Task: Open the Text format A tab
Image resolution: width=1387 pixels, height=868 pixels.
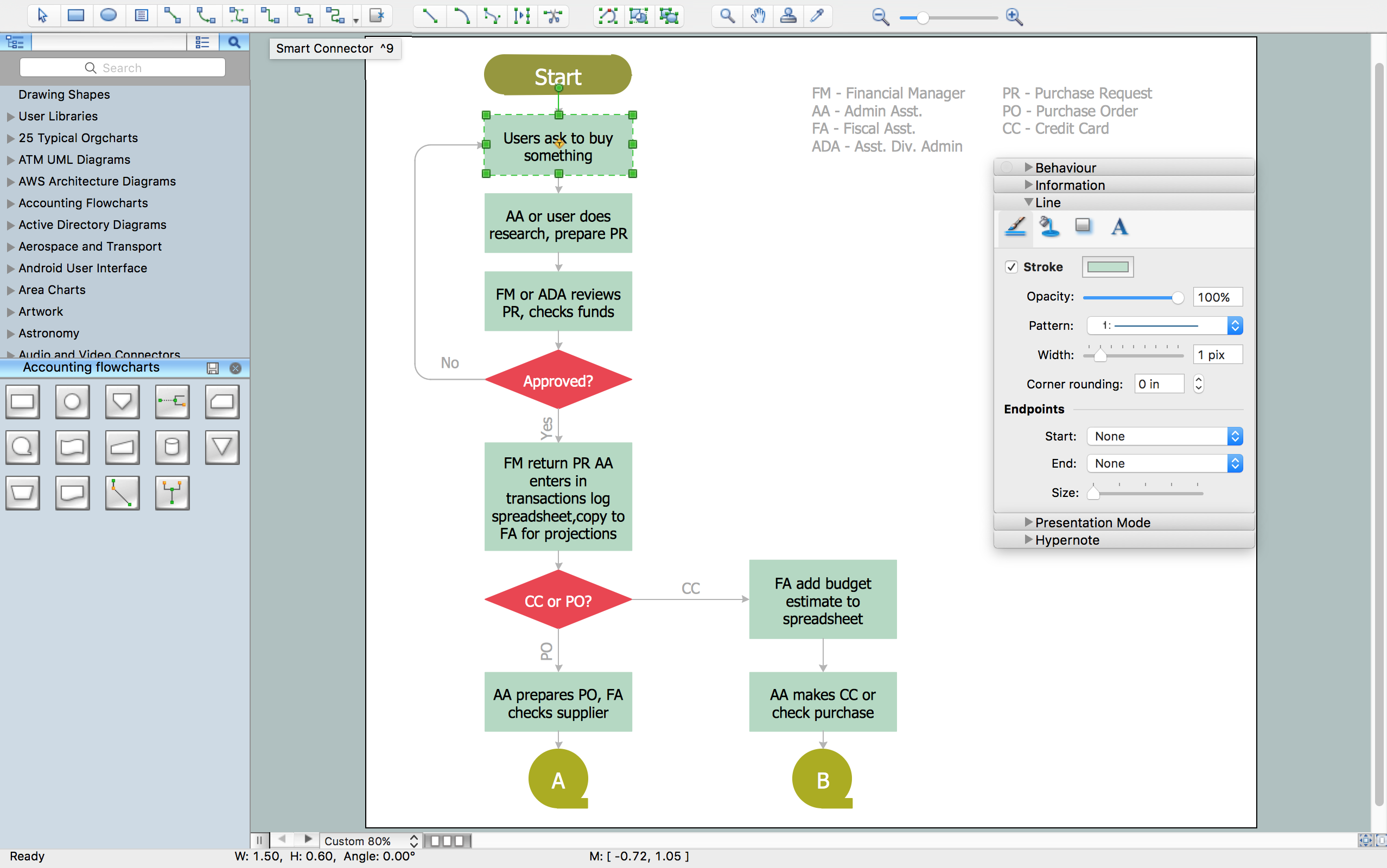Action: click(x=1119, y=227)
